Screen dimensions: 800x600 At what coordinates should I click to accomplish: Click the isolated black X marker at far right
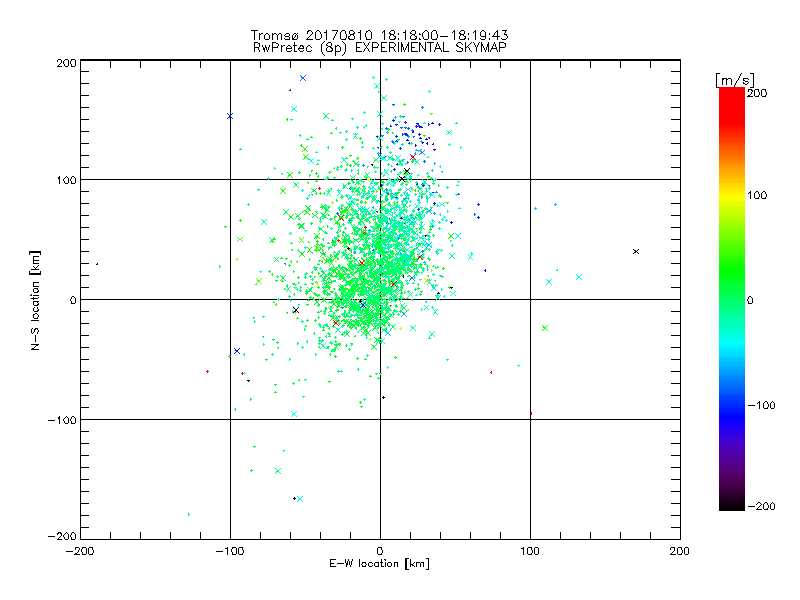[x=636, y=252]
